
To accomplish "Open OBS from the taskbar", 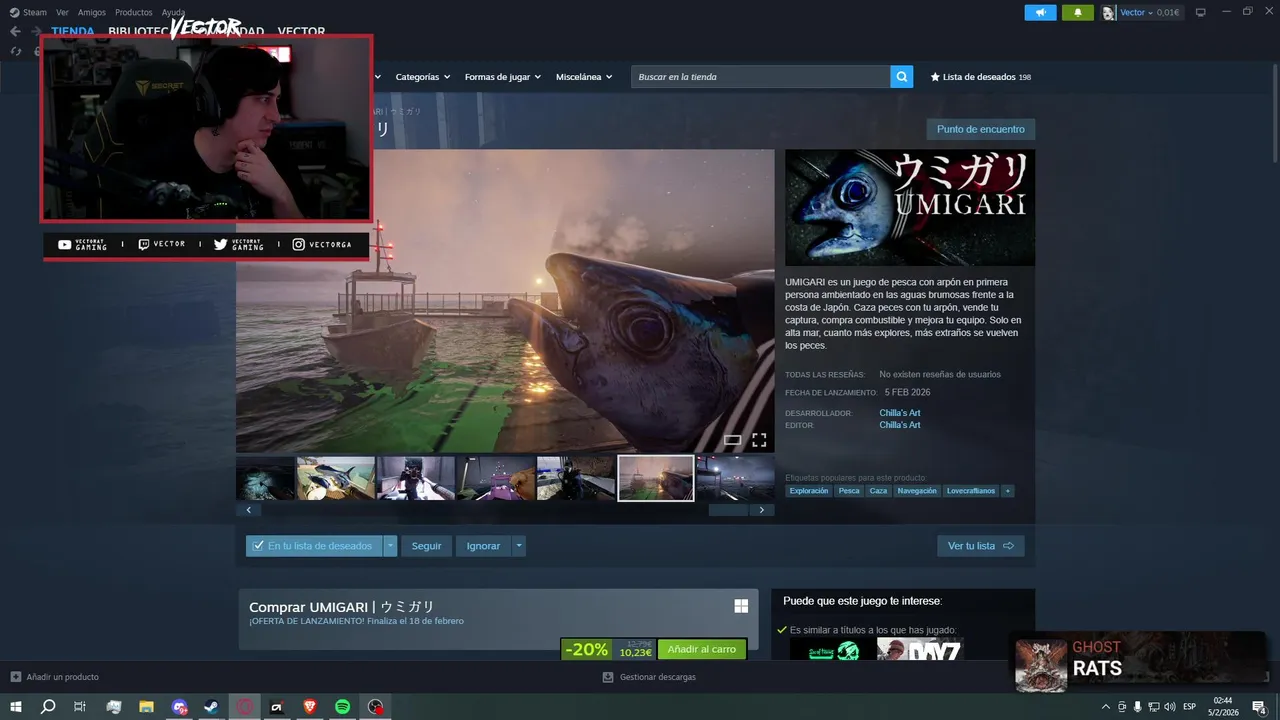I will 375,707.
